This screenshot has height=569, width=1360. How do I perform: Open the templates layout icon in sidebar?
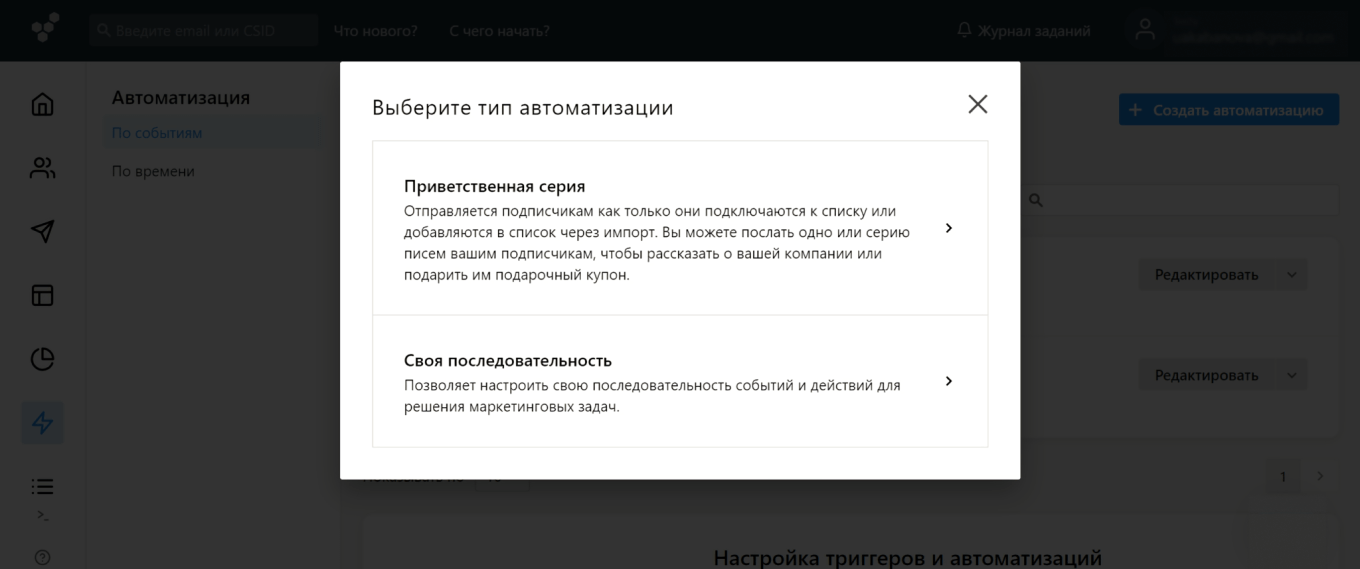click(42, 295)
